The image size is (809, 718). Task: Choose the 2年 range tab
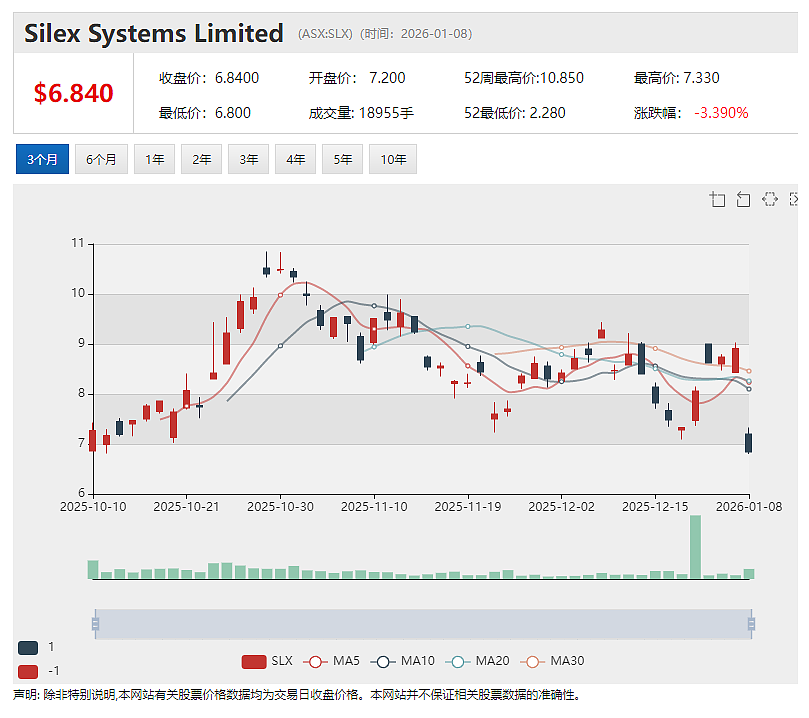(x=201, y=159)
